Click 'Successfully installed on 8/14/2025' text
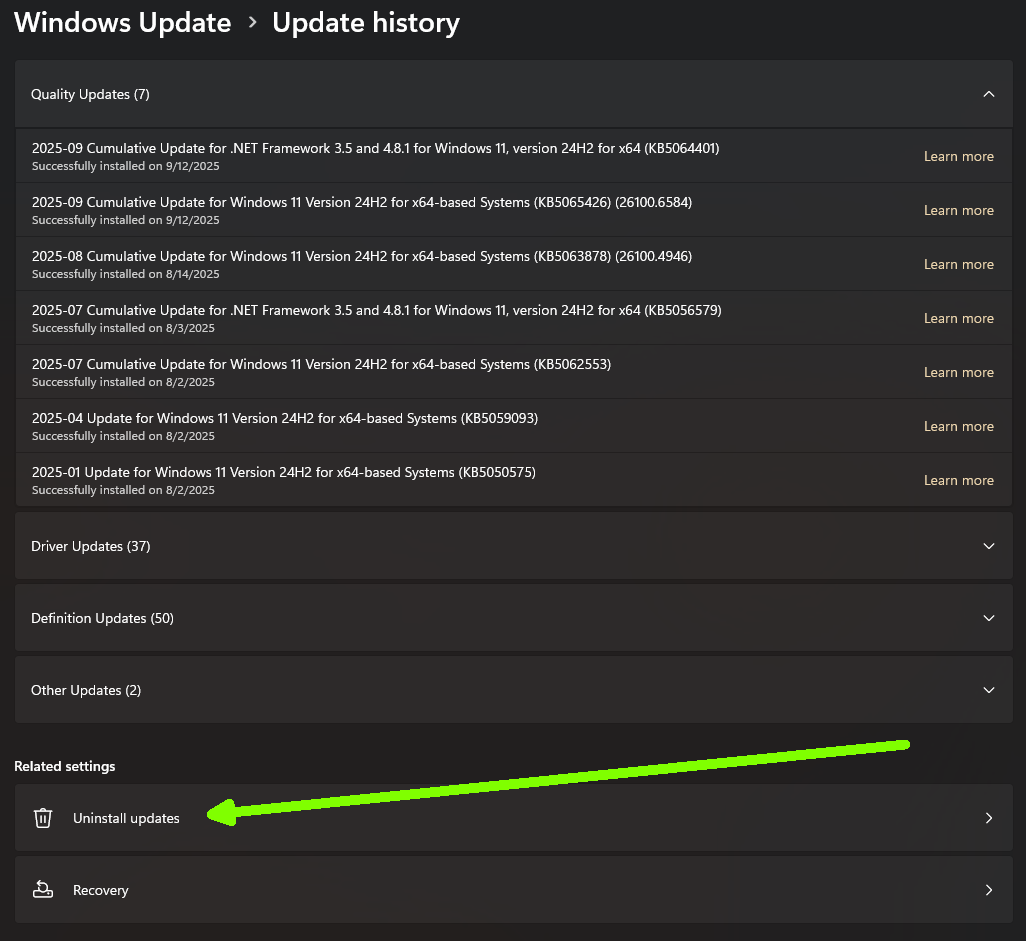Screen dimensions: 1026x941 [126, 274]
